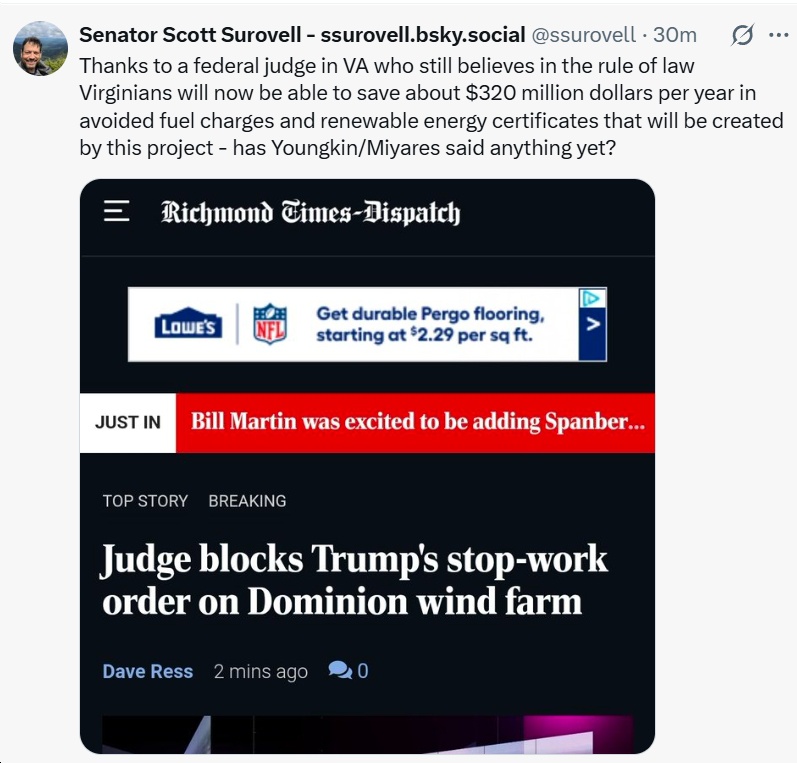
Task: Click the Pergo flooring ad text
Action: coord(430,324)
